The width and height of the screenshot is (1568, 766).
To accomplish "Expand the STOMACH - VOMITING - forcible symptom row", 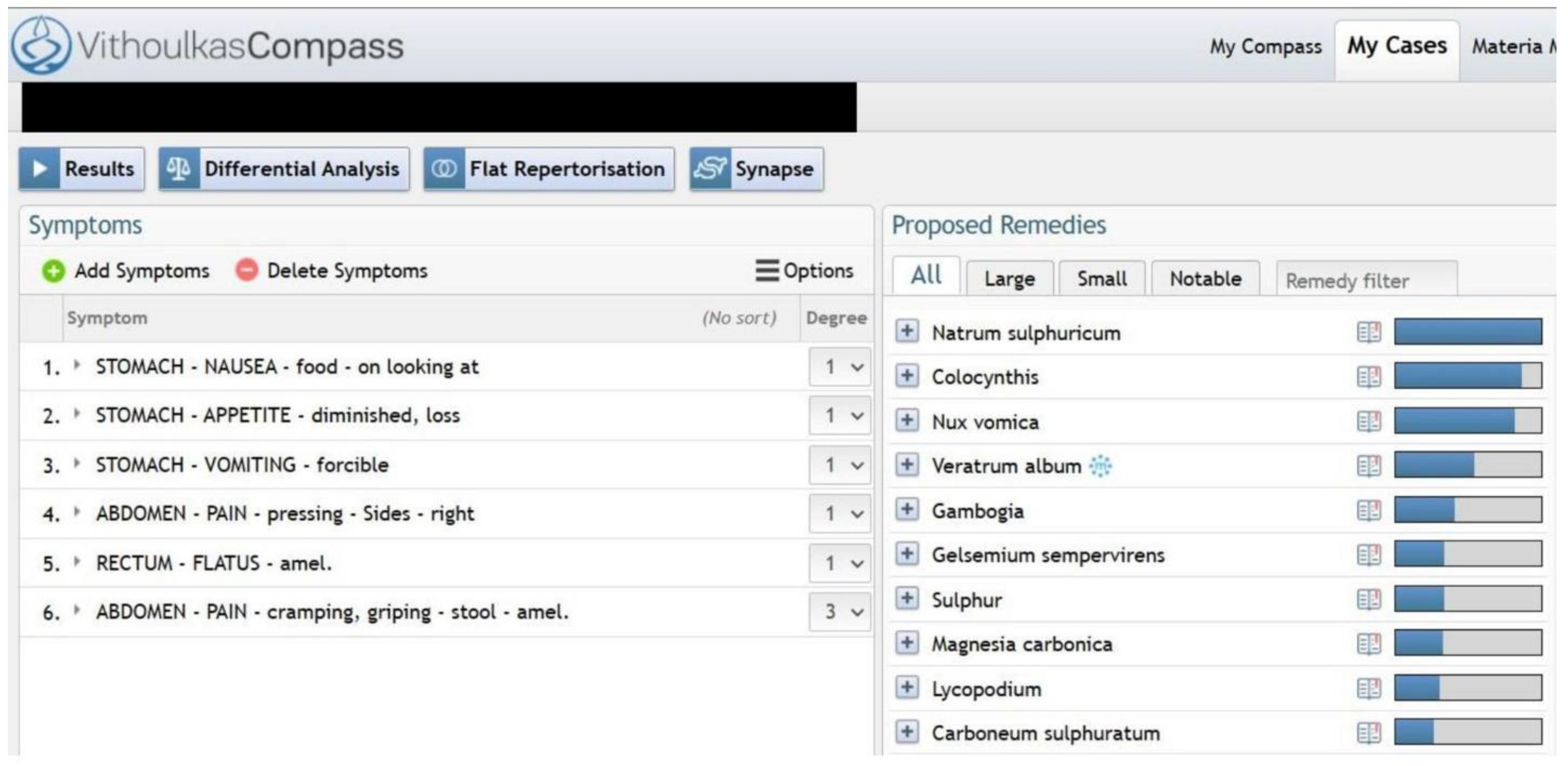I will 77,464.
